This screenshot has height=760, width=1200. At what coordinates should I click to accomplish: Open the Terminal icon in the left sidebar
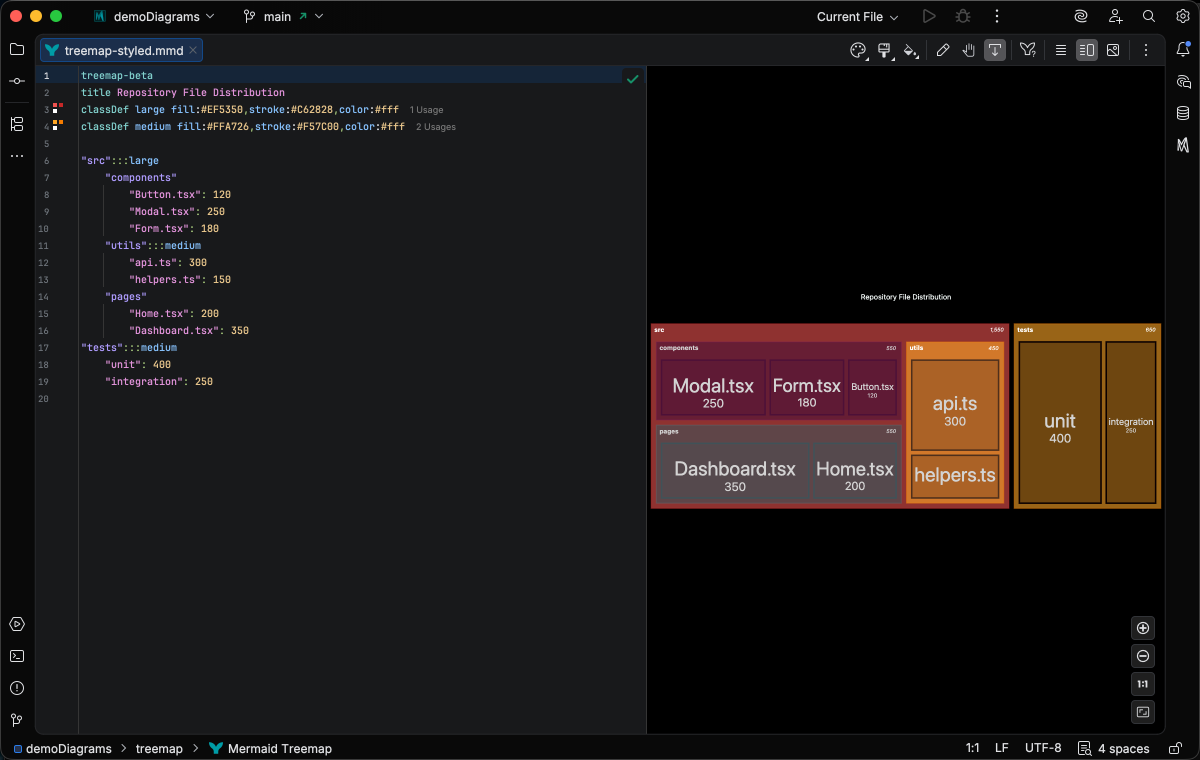(x=16, y=656)
